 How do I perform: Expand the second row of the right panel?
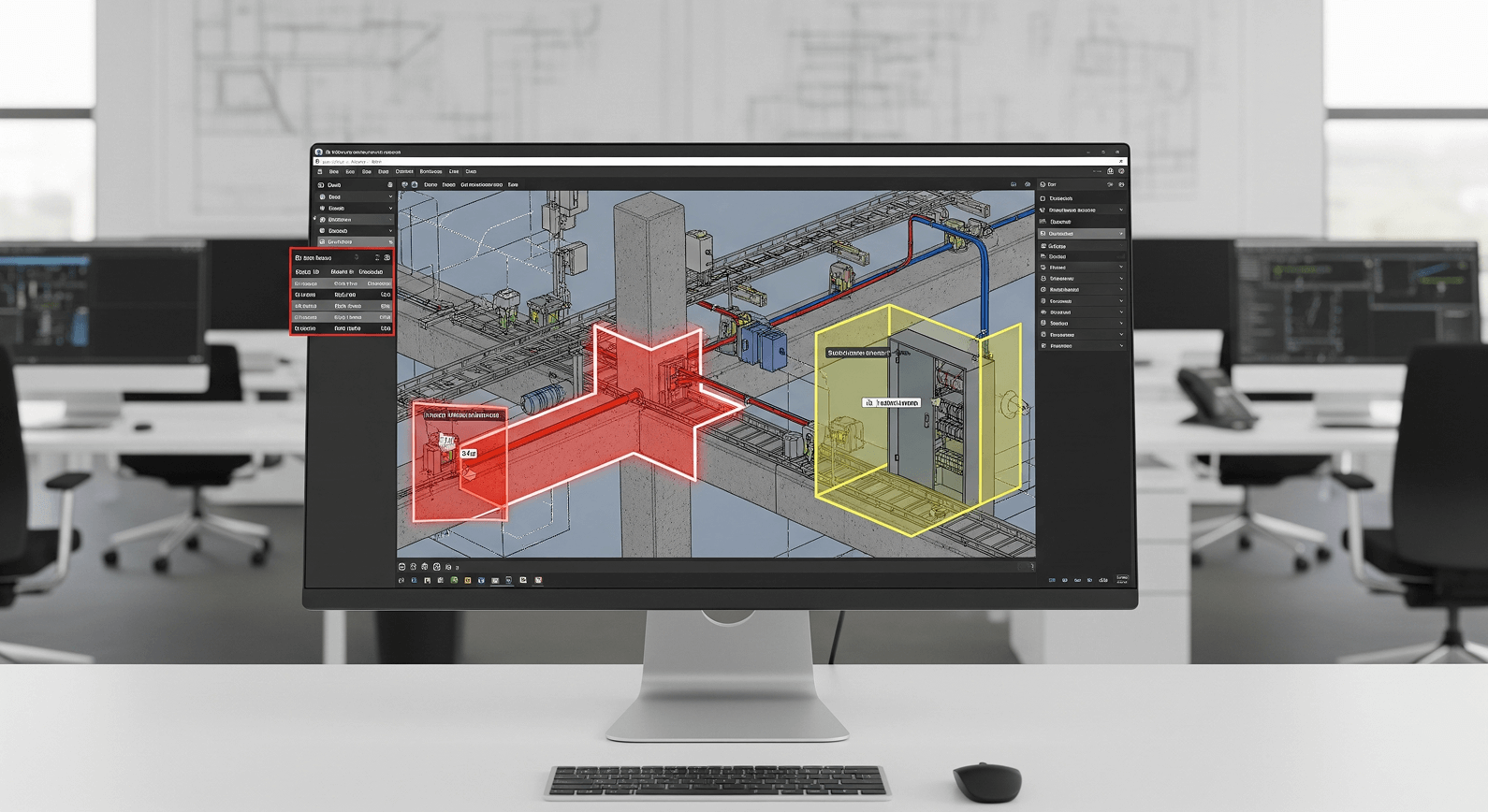(1121, 210)
